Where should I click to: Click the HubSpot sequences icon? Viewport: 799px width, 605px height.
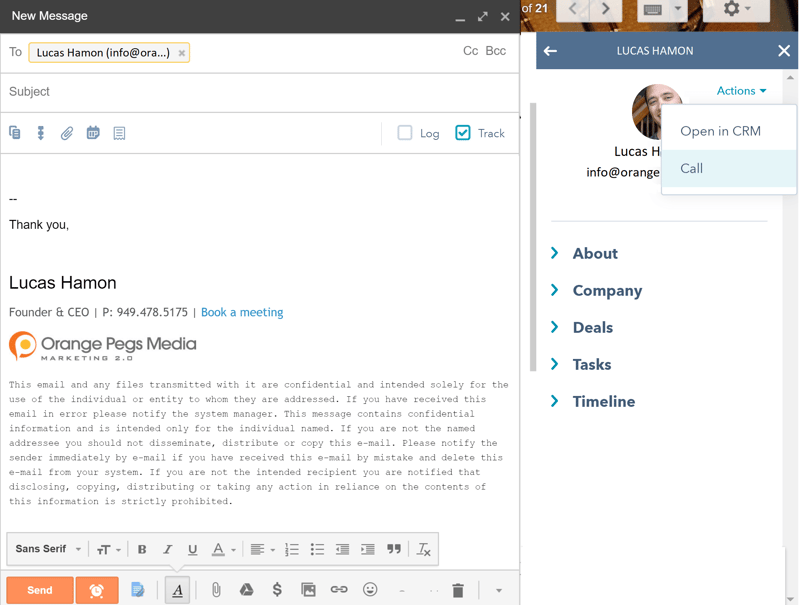point(41,133)
